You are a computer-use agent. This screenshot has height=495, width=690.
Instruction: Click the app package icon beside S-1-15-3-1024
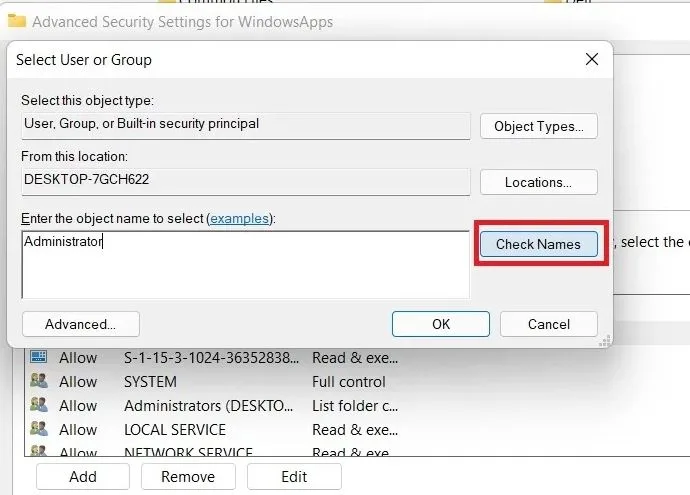pos(39,356)
